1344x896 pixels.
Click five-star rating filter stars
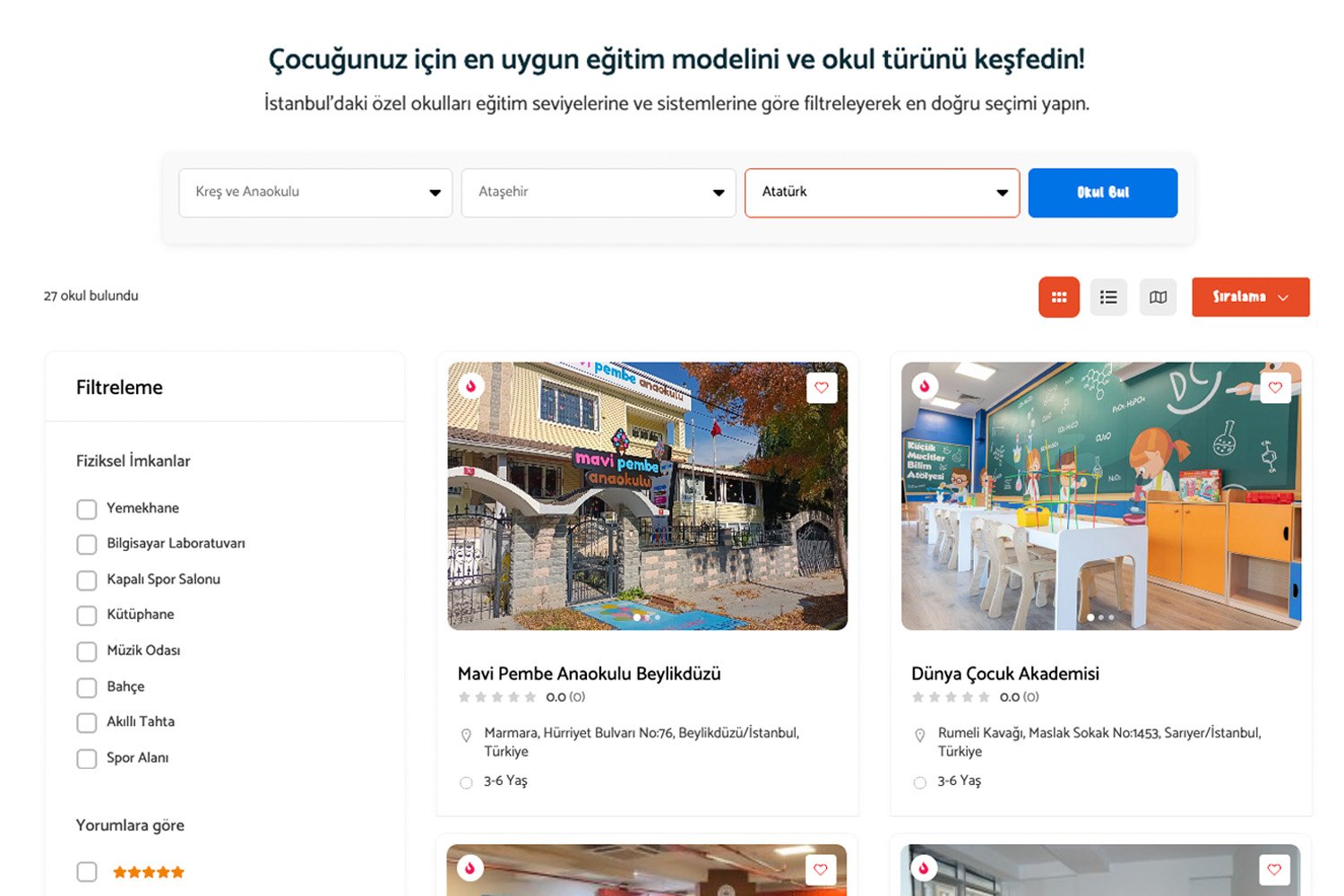click(x=149, y=872)
